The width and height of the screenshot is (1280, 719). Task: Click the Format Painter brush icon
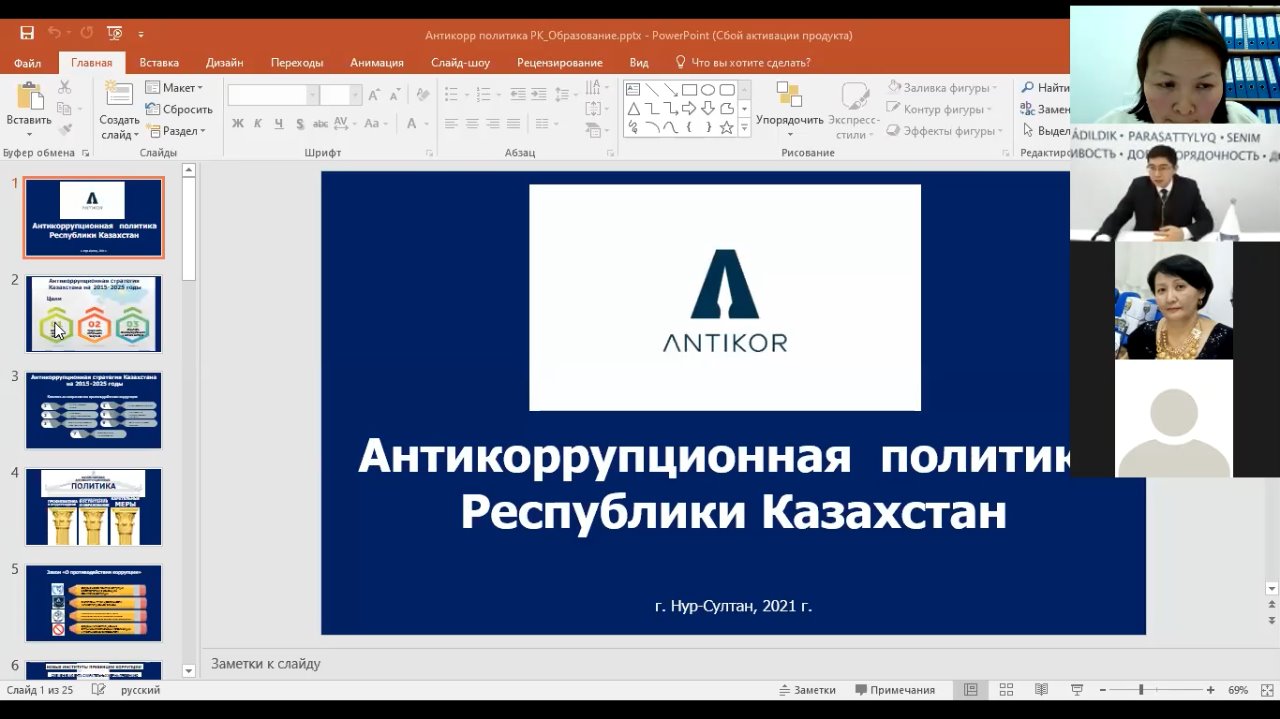tap(65, 130)
